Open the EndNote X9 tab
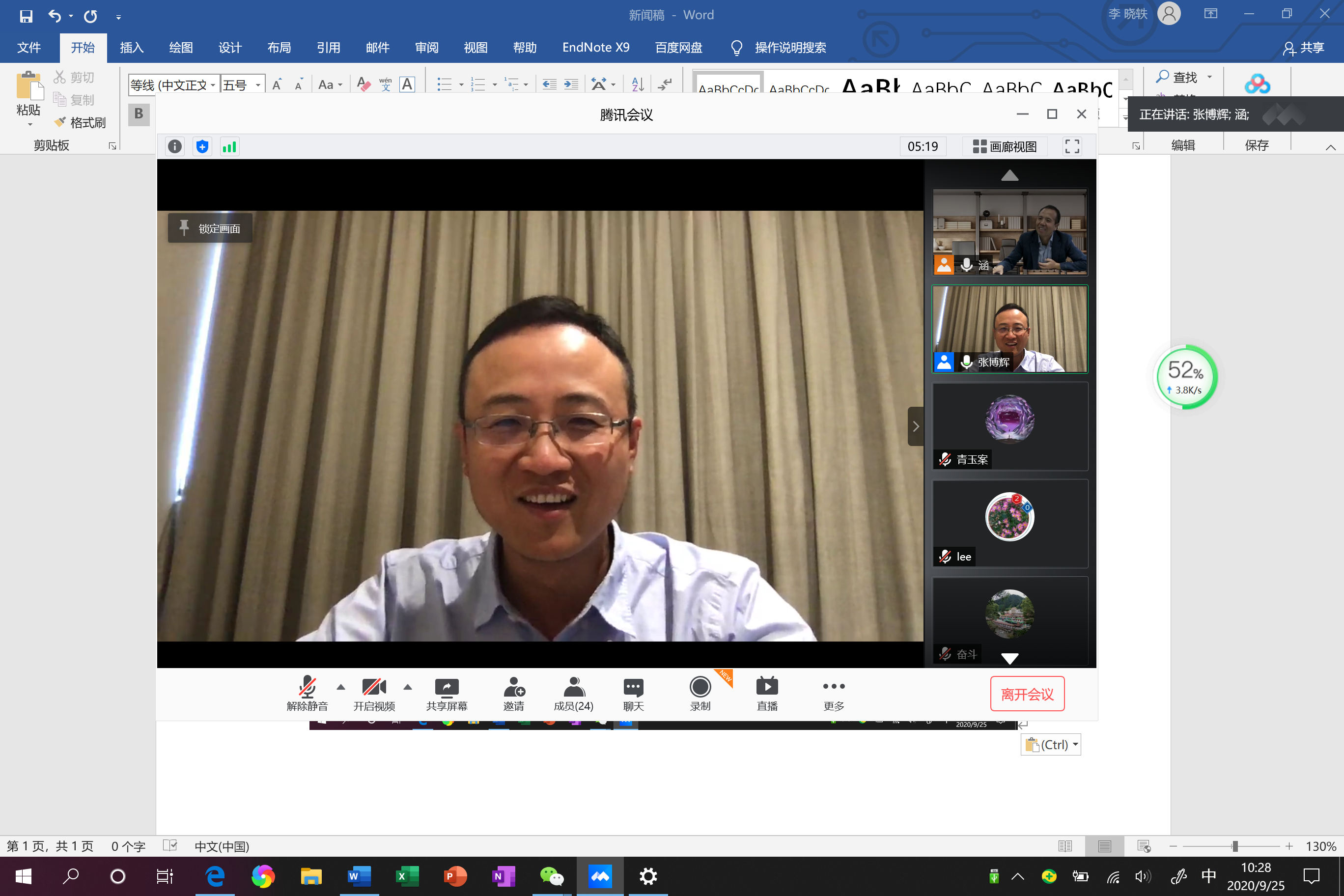 tap(595, 48)
